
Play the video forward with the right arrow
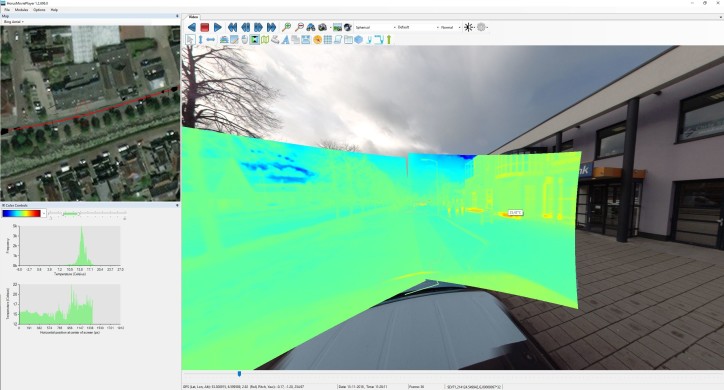(x=218, y=27)
